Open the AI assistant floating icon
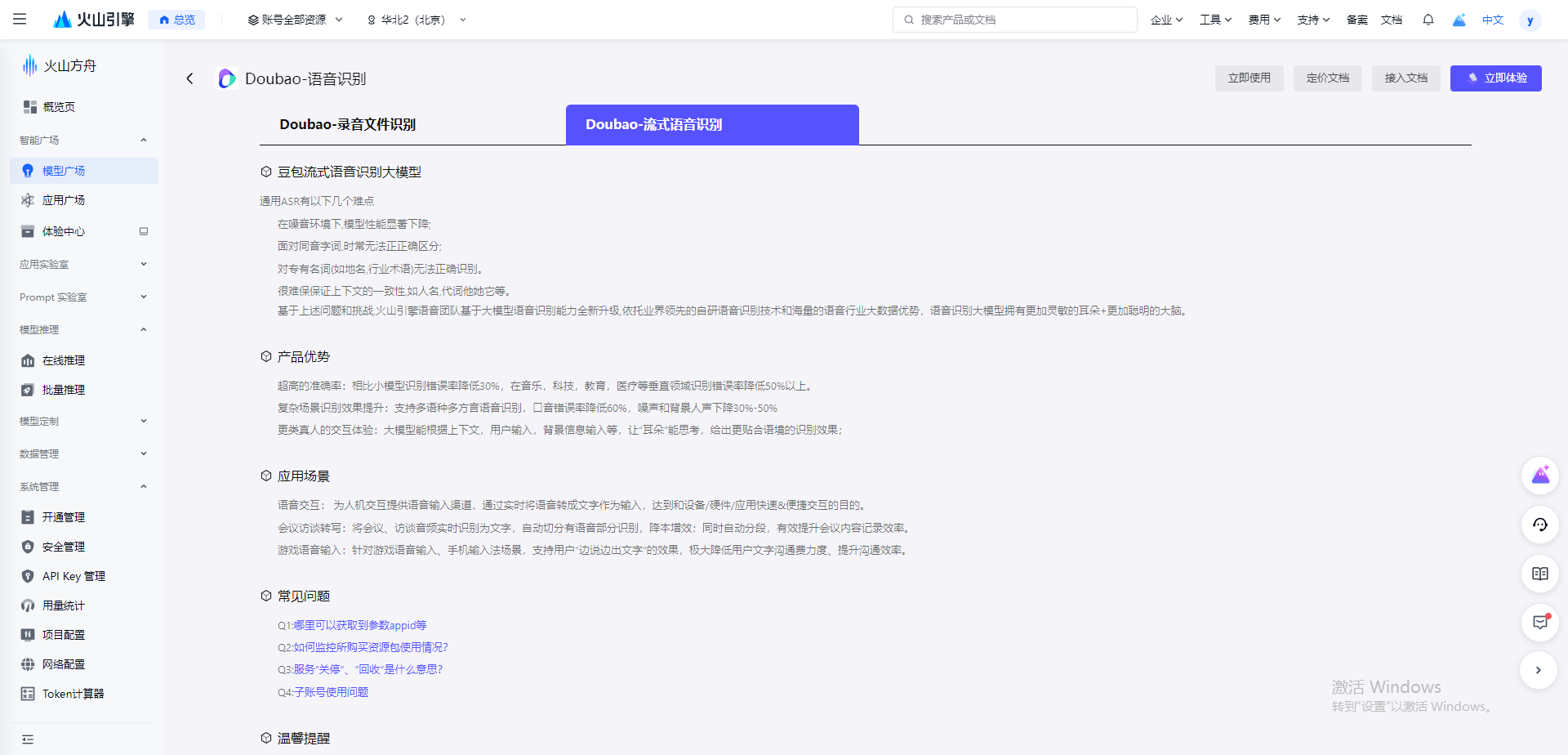 (1540, 476)
